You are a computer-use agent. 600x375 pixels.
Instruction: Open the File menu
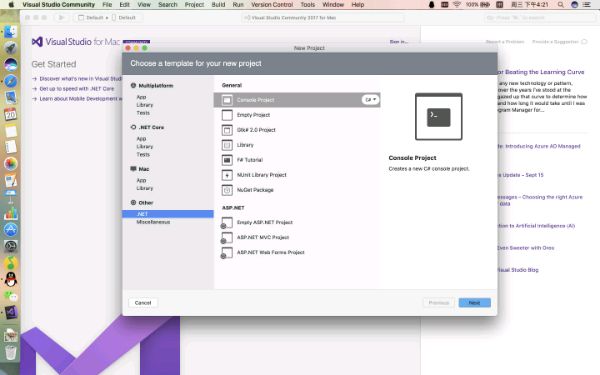pyautogui.click(x=107, y=5)
